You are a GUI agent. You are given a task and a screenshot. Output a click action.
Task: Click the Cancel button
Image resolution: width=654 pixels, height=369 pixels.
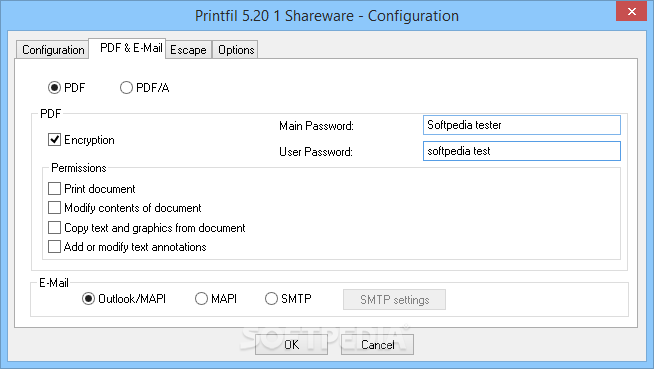[377, 344]
